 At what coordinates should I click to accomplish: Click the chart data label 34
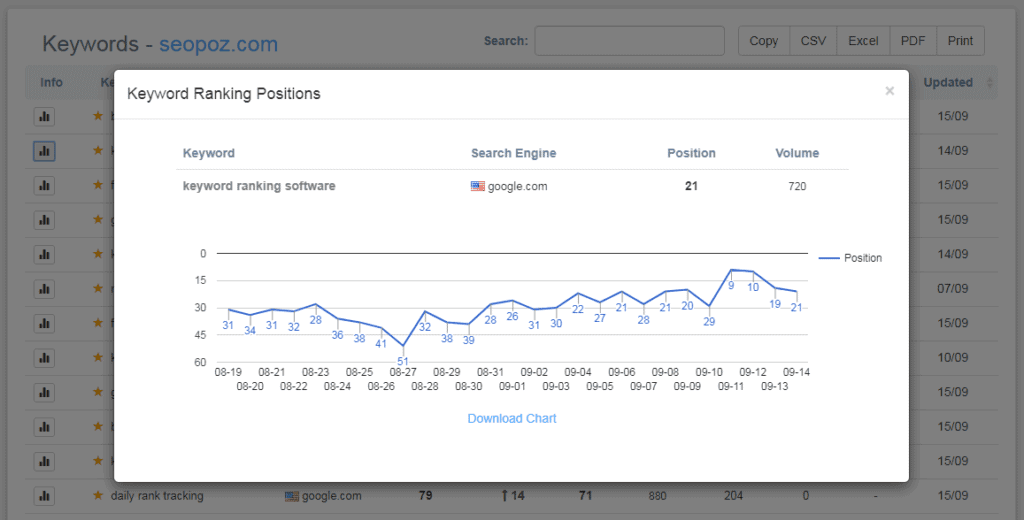[249, 331]
